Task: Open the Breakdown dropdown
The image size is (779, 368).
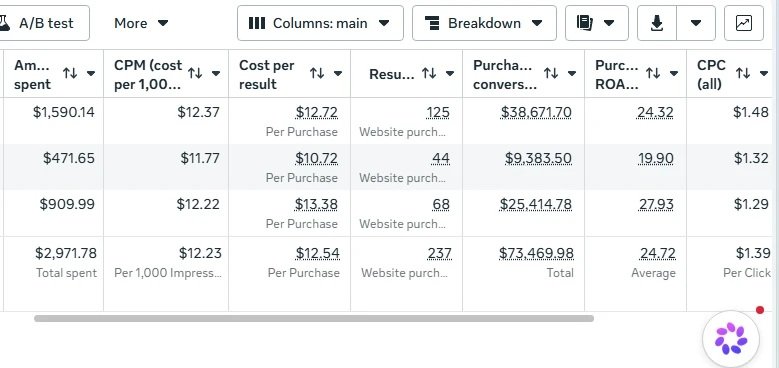Action: [x=484, y=23]
